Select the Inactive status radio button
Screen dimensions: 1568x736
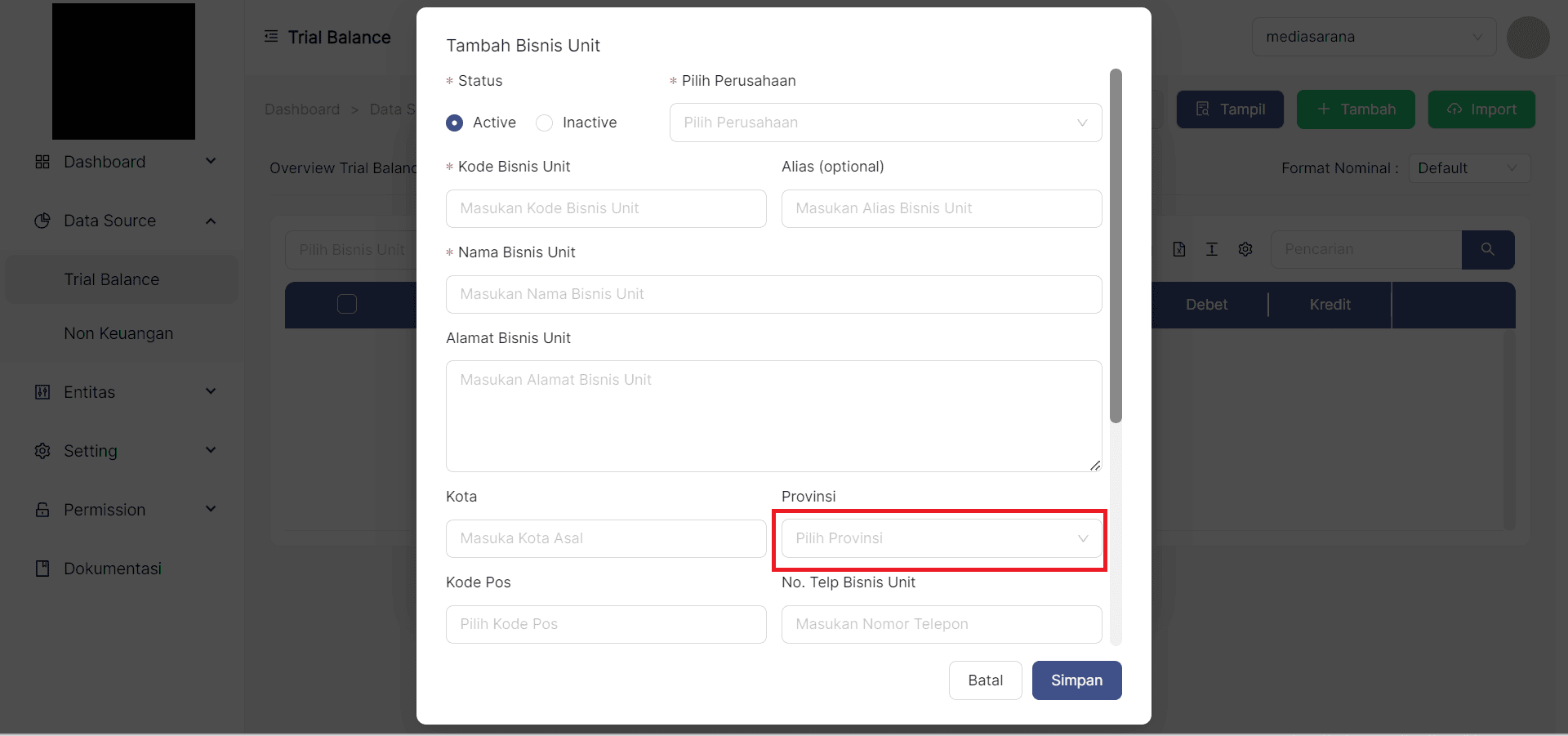click(x=545, y=123)
